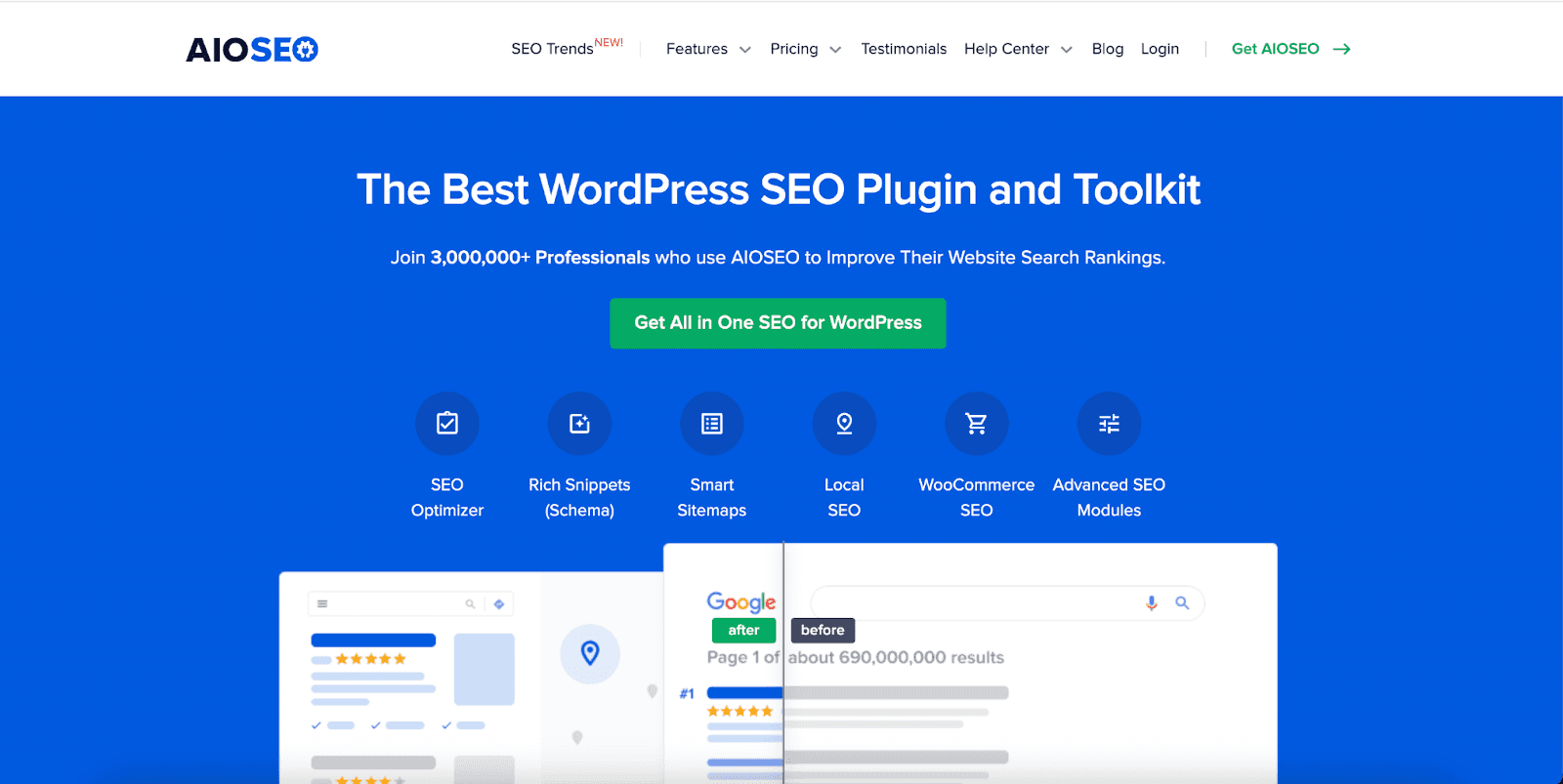The width and height of the screenshot is (1563, 784).
Task: Select the WooCommerce SEO cart icon
Action: 977,424
